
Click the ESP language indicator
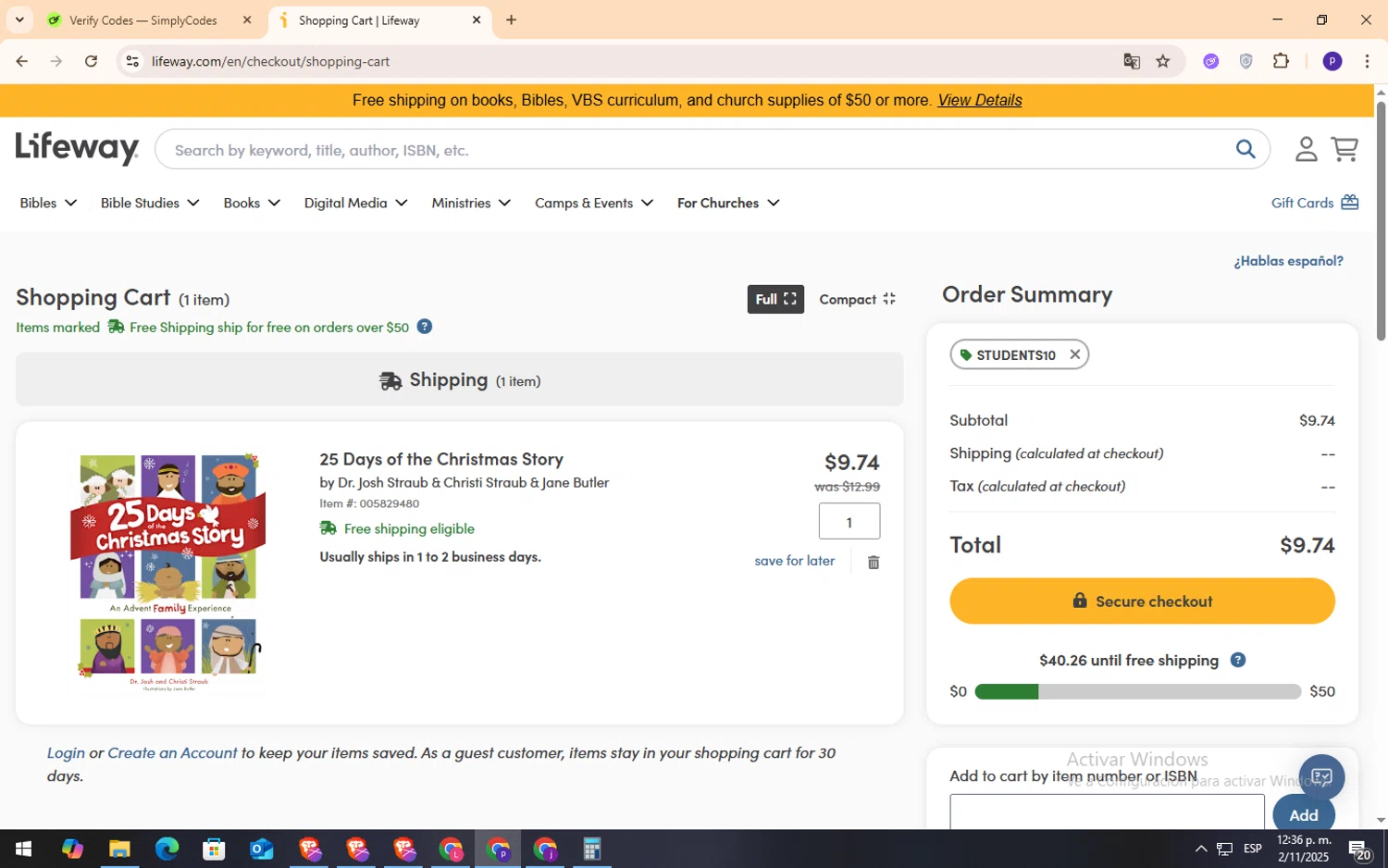pos(1253,849)
